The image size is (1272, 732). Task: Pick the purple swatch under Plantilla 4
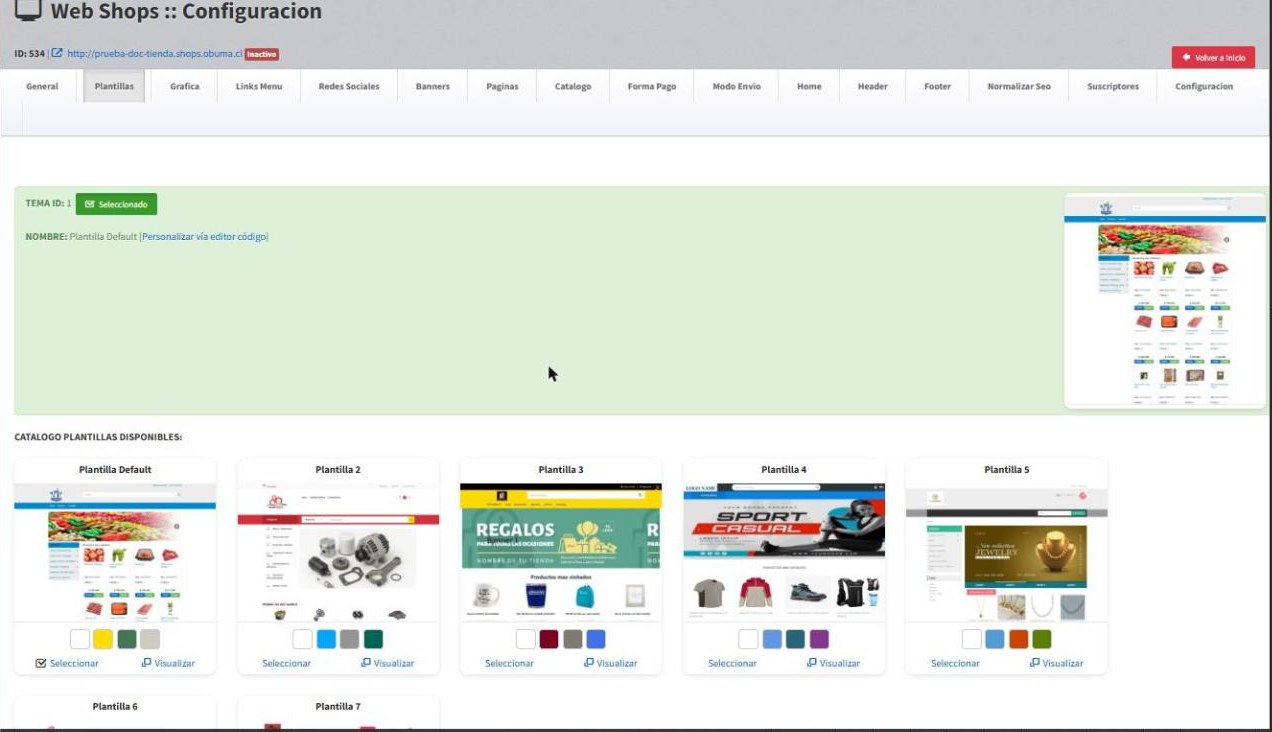pos(819,639)
